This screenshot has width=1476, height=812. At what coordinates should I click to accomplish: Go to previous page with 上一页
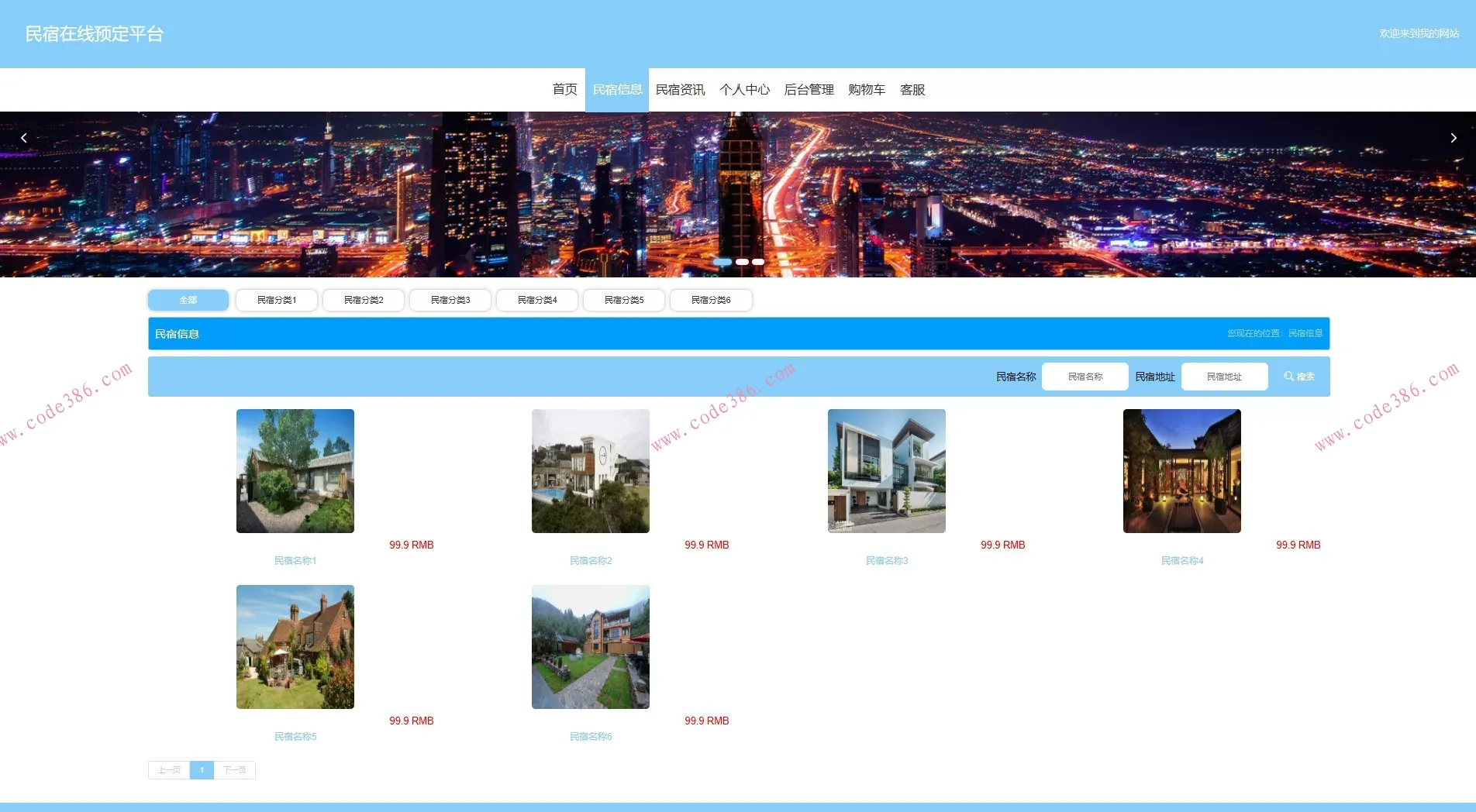tap(169, 770)
